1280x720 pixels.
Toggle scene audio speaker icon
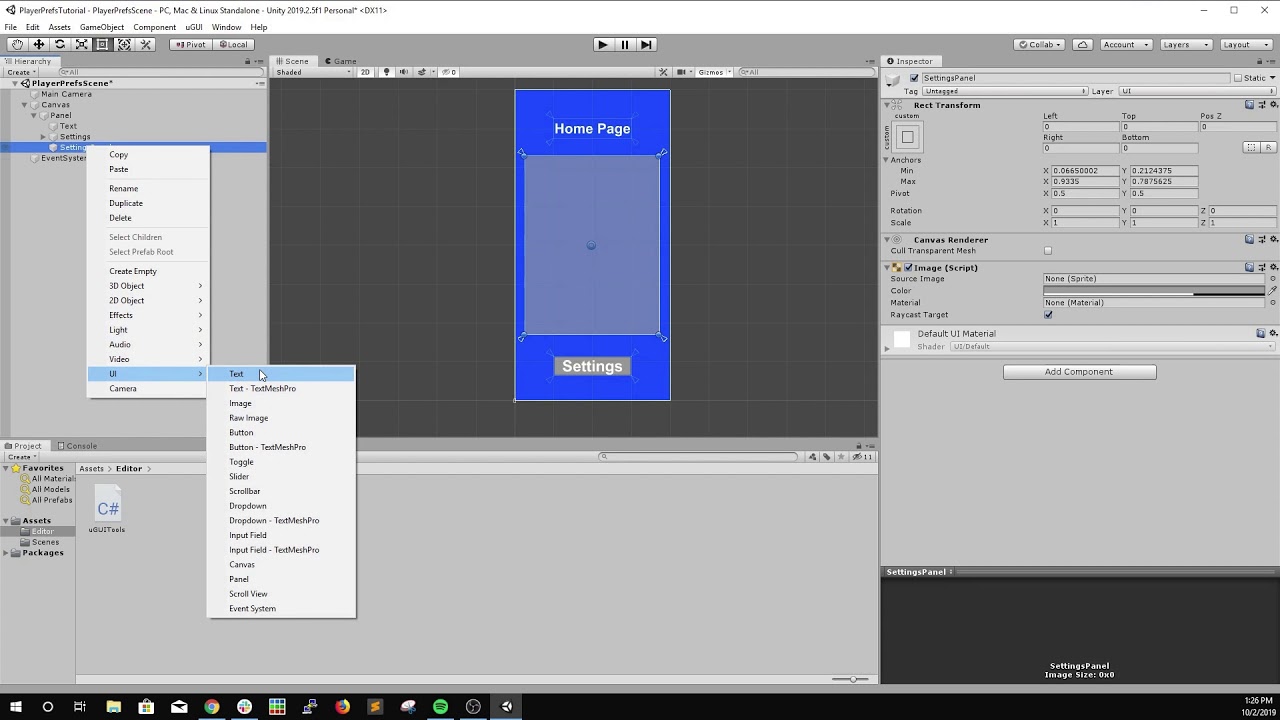coord(402,72)
